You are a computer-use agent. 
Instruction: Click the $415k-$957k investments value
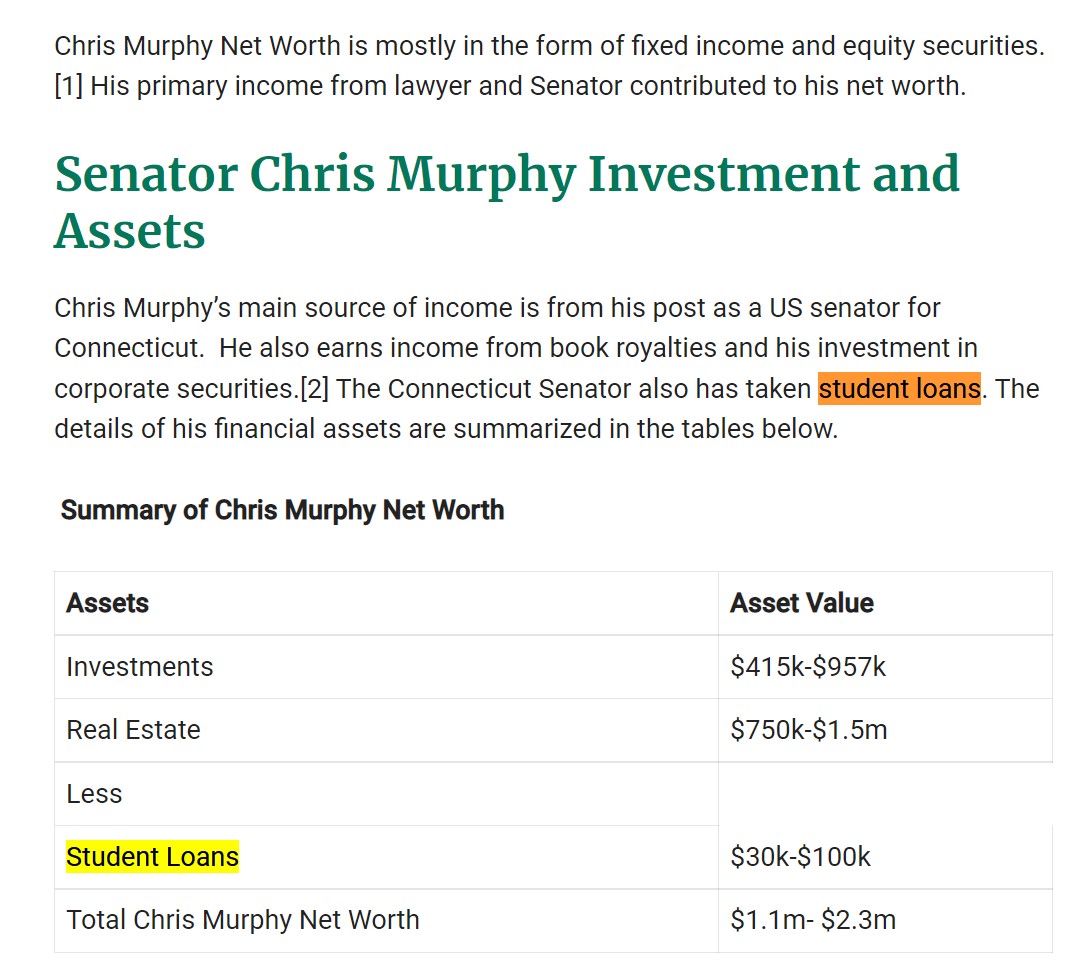pos(808,667)
